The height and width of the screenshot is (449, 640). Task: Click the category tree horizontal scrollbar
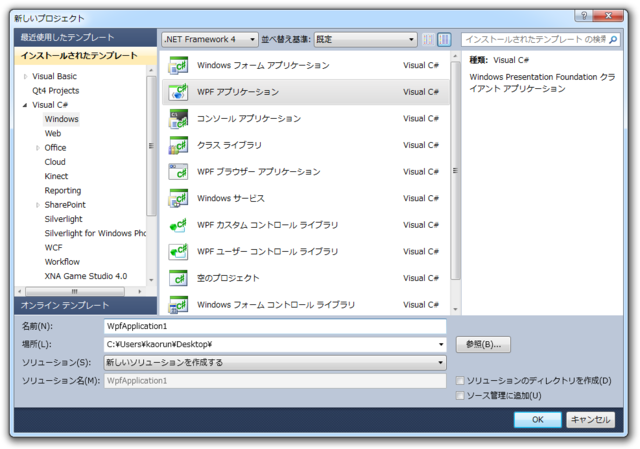75,291
